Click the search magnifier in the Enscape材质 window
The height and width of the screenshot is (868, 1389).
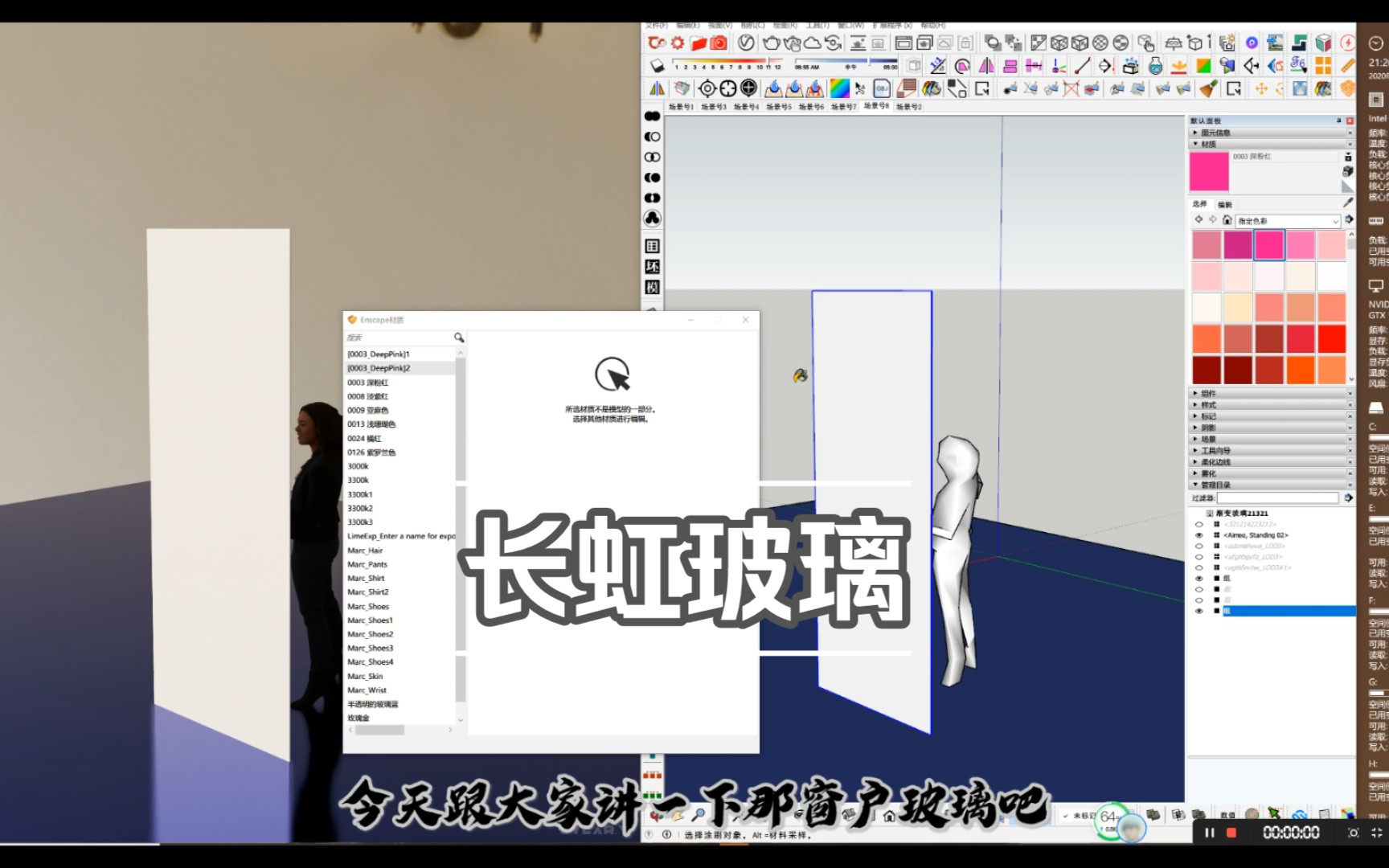click(458, 337)
